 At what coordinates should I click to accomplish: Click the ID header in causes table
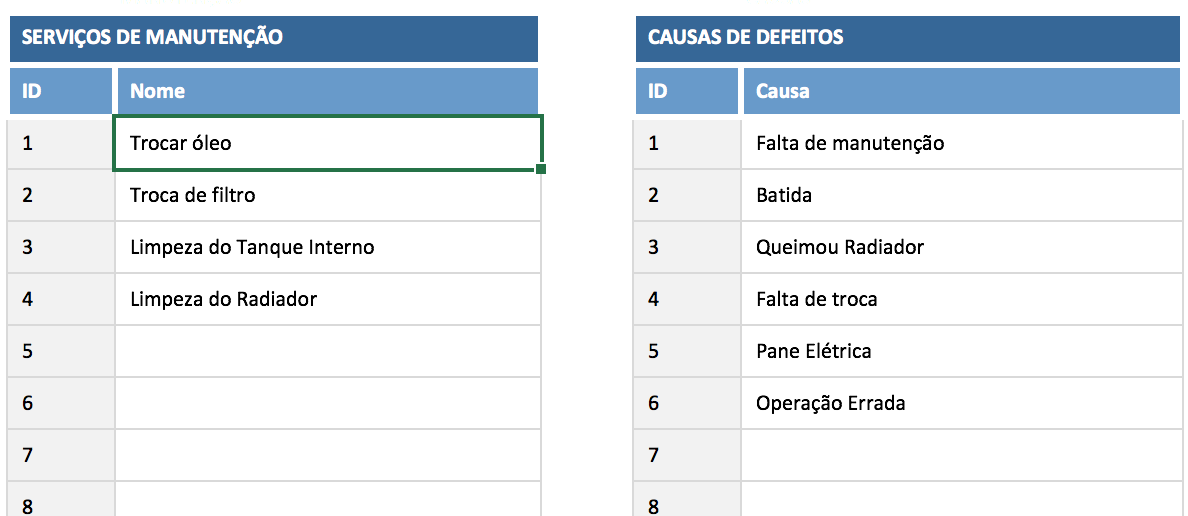click(x=686, y=91)
